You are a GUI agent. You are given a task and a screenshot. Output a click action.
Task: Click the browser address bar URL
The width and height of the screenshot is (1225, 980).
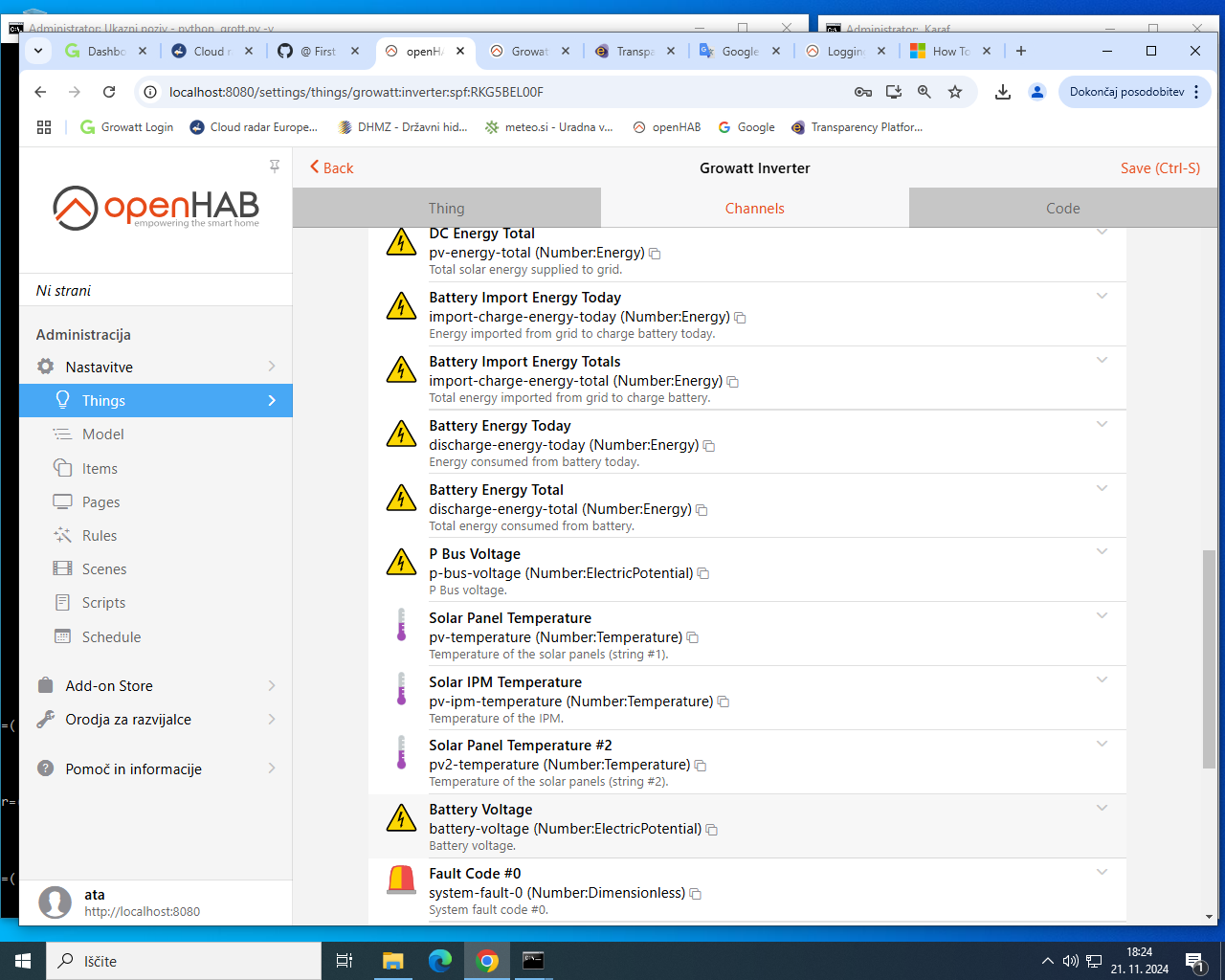pos(356,92)
